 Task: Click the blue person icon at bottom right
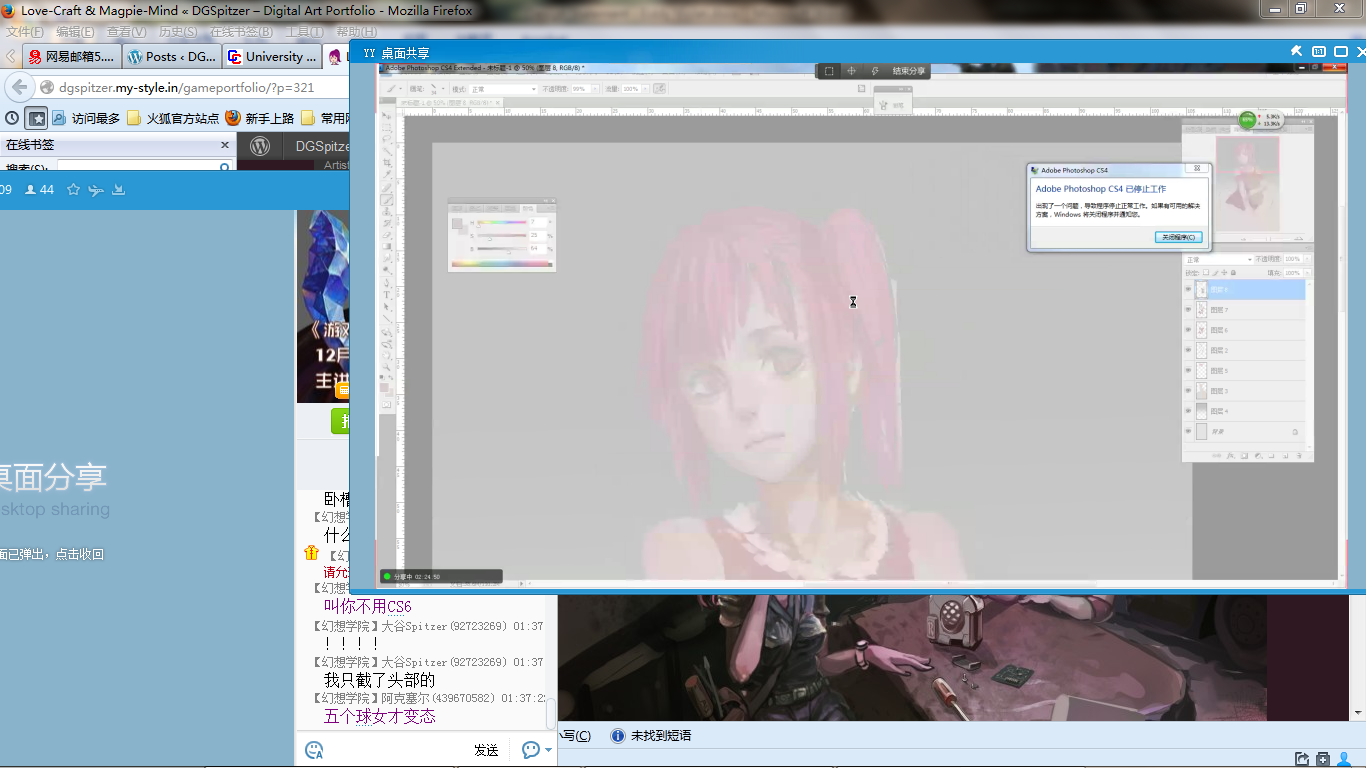click(x=1346, y=758)
